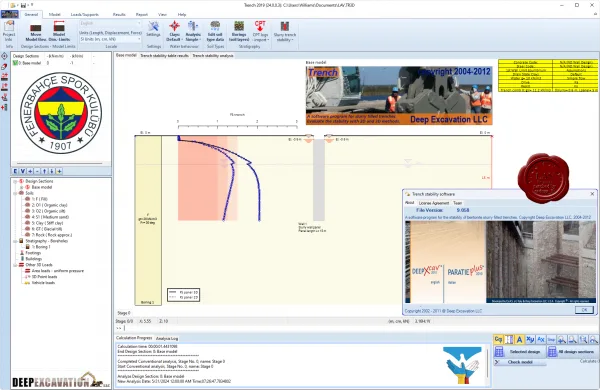600x390 pixels.
Task: Click OK in the About dialog
Action: click(x=584, y=310)
